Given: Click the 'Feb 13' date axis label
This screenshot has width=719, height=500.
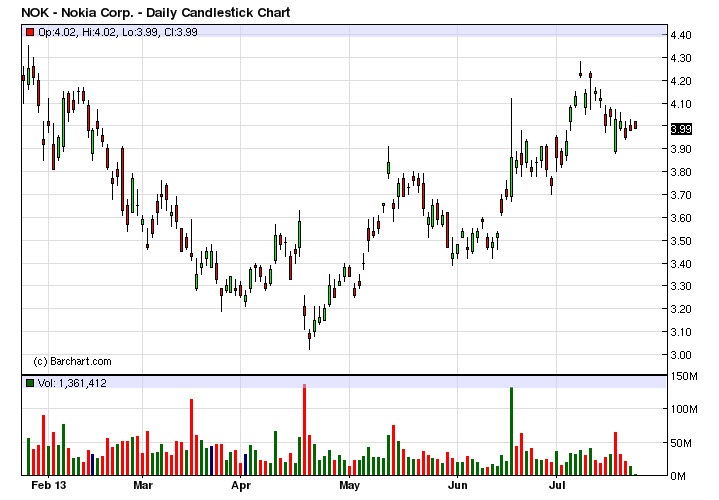Looking at the screenshot, I should point(49,485).
